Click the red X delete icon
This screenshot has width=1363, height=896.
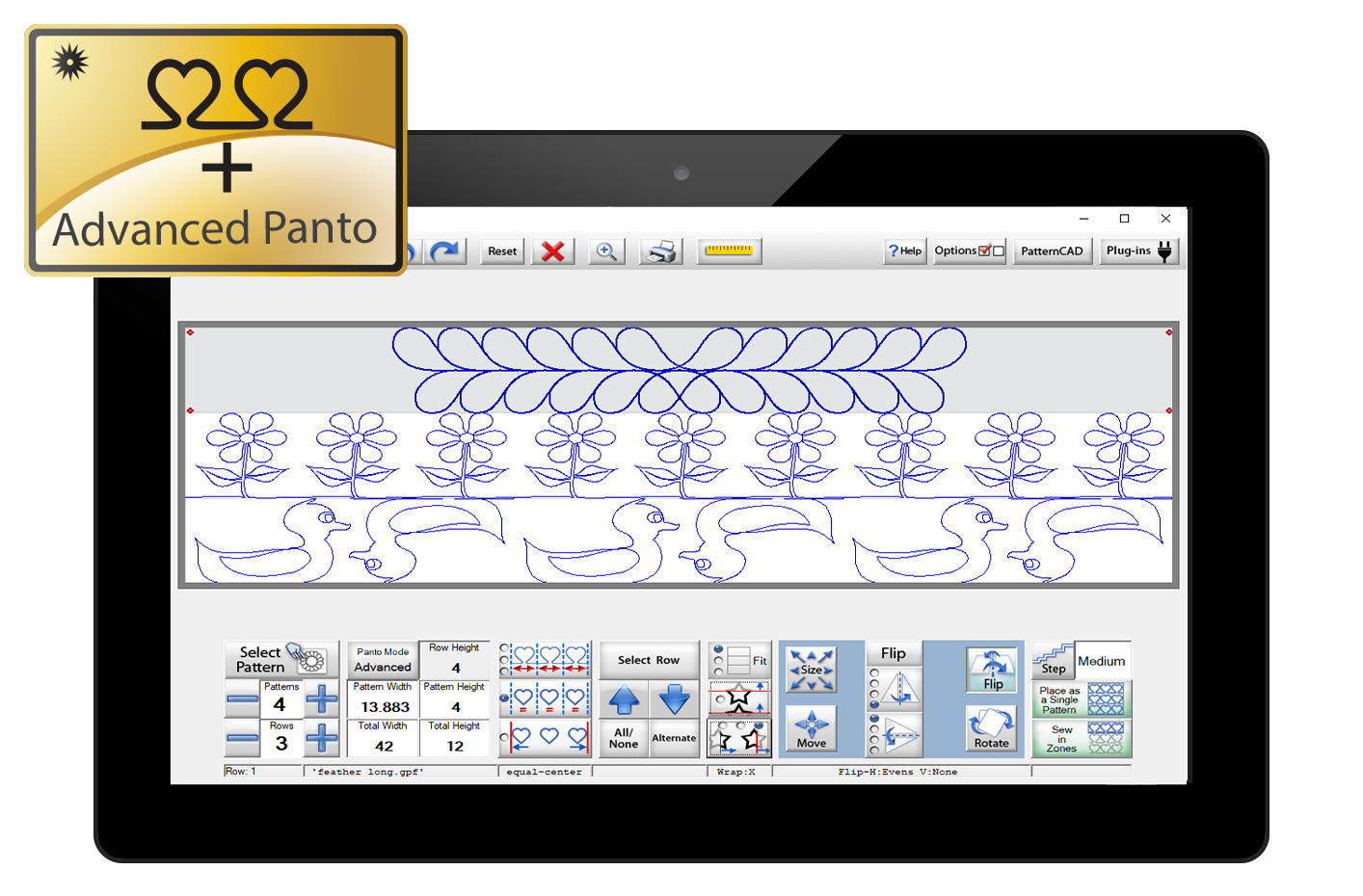click(x=553, y=251)
